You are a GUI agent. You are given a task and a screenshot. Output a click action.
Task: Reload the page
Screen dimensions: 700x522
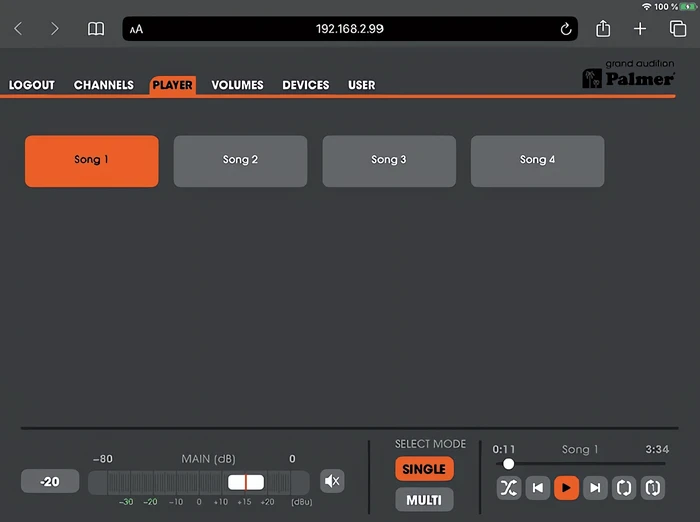pos(566,29)
